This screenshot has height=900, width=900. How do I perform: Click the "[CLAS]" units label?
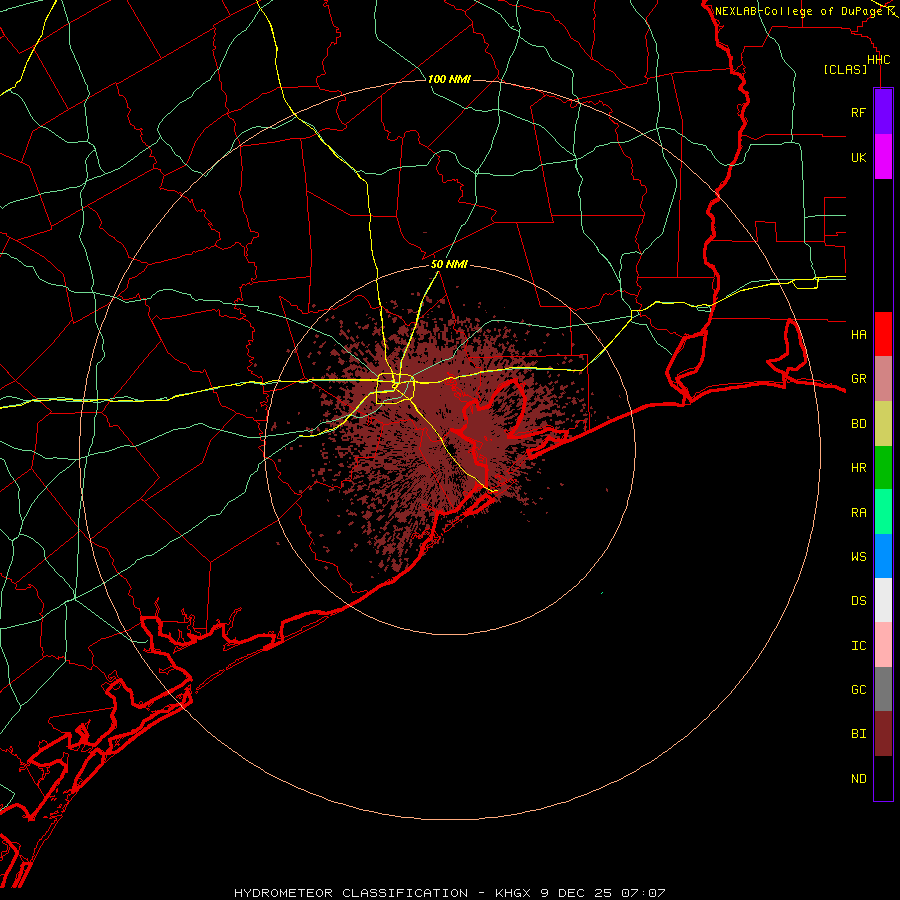(x=845, y=69)
